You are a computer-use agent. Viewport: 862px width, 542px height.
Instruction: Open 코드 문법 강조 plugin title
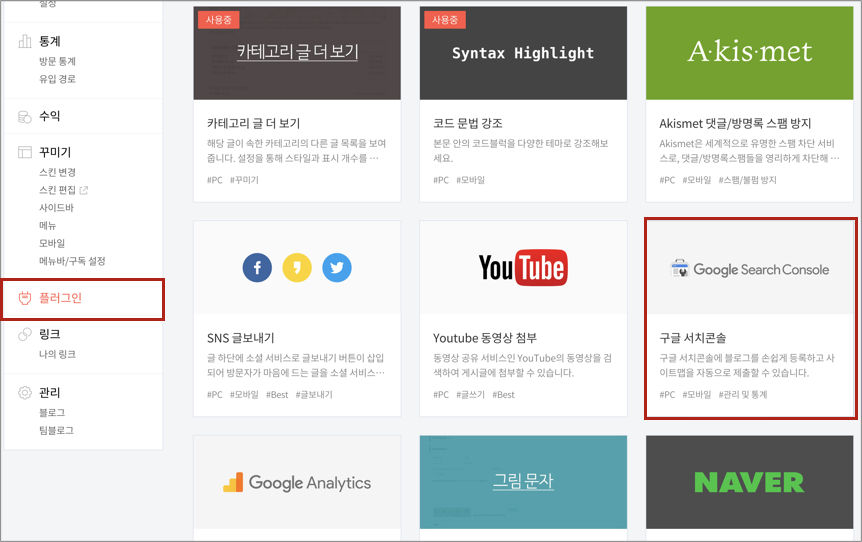(468, 124)
